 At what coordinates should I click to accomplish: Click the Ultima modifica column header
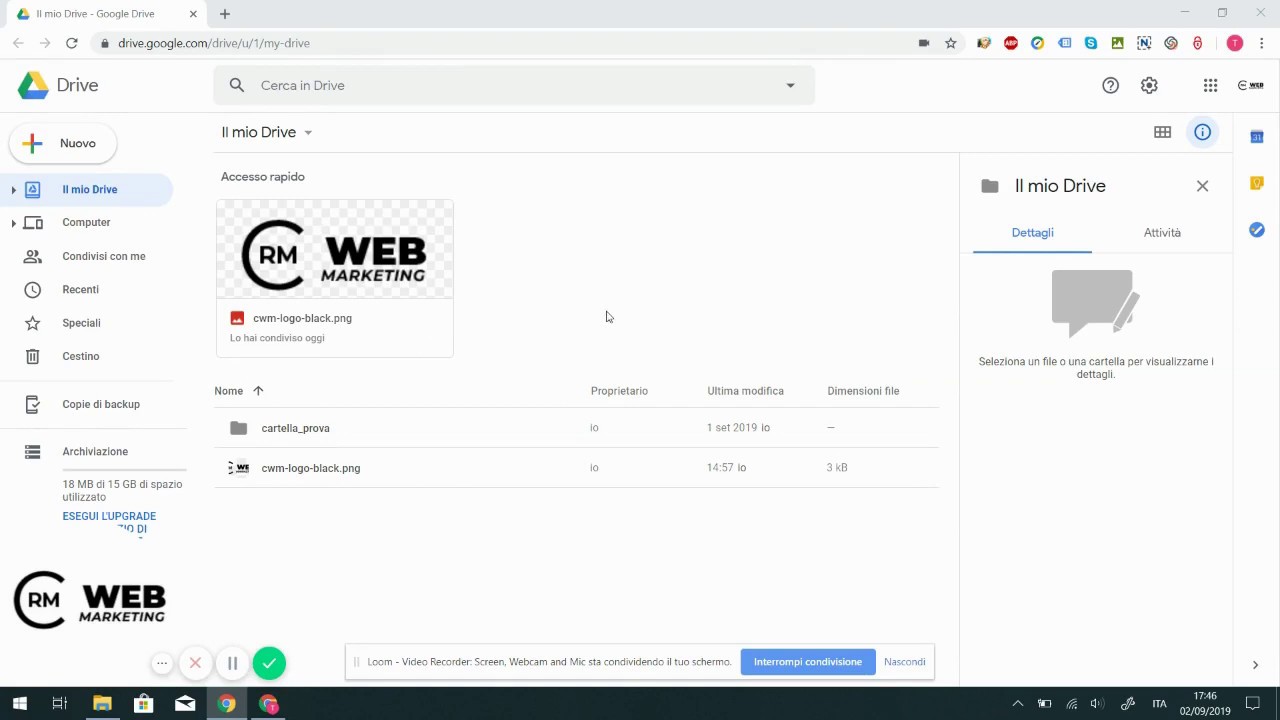pos(745,391)
